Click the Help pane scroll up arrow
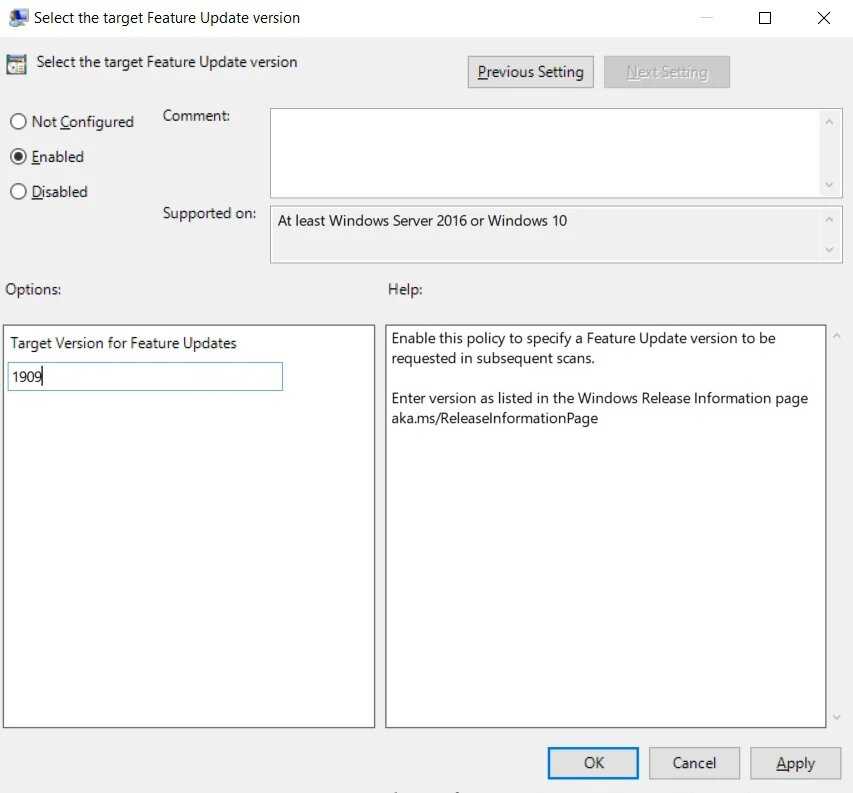 837,336
